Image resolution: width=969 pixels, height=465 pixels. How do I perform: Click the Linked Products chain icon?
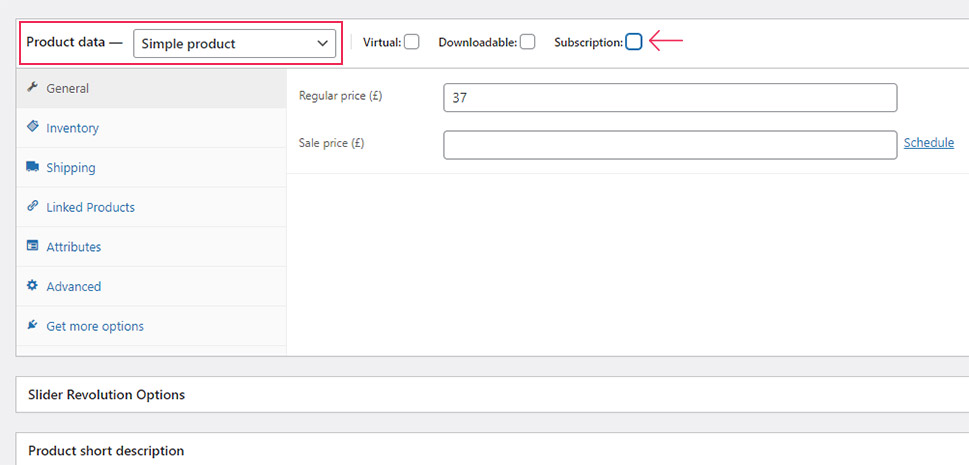pos(32,207)
